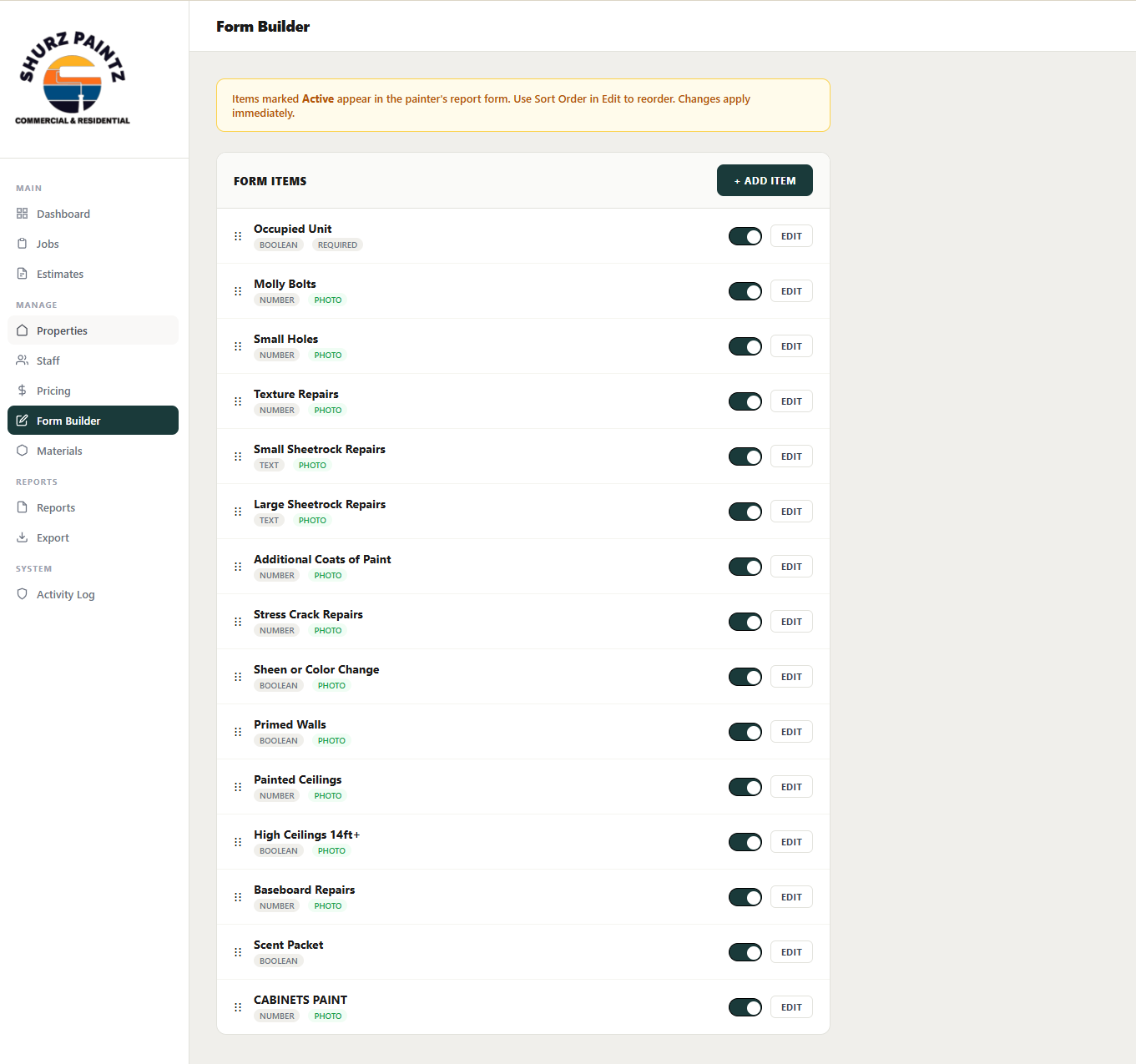Click drag handle beside Molly Bolts
The image size is (1136, 1064).
[238, 291]
